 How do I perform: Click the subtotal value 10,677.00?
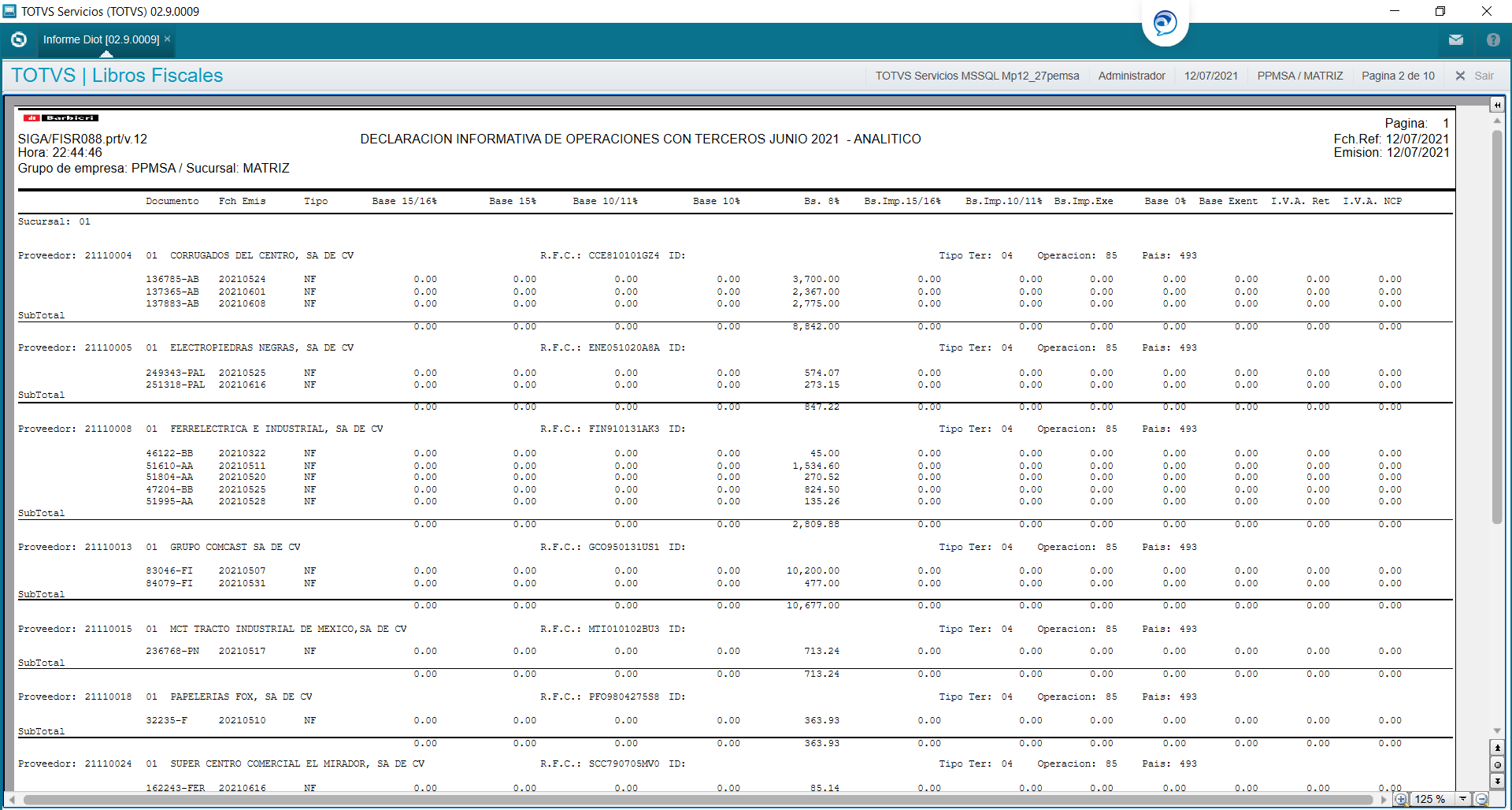(x=813, y=606)
